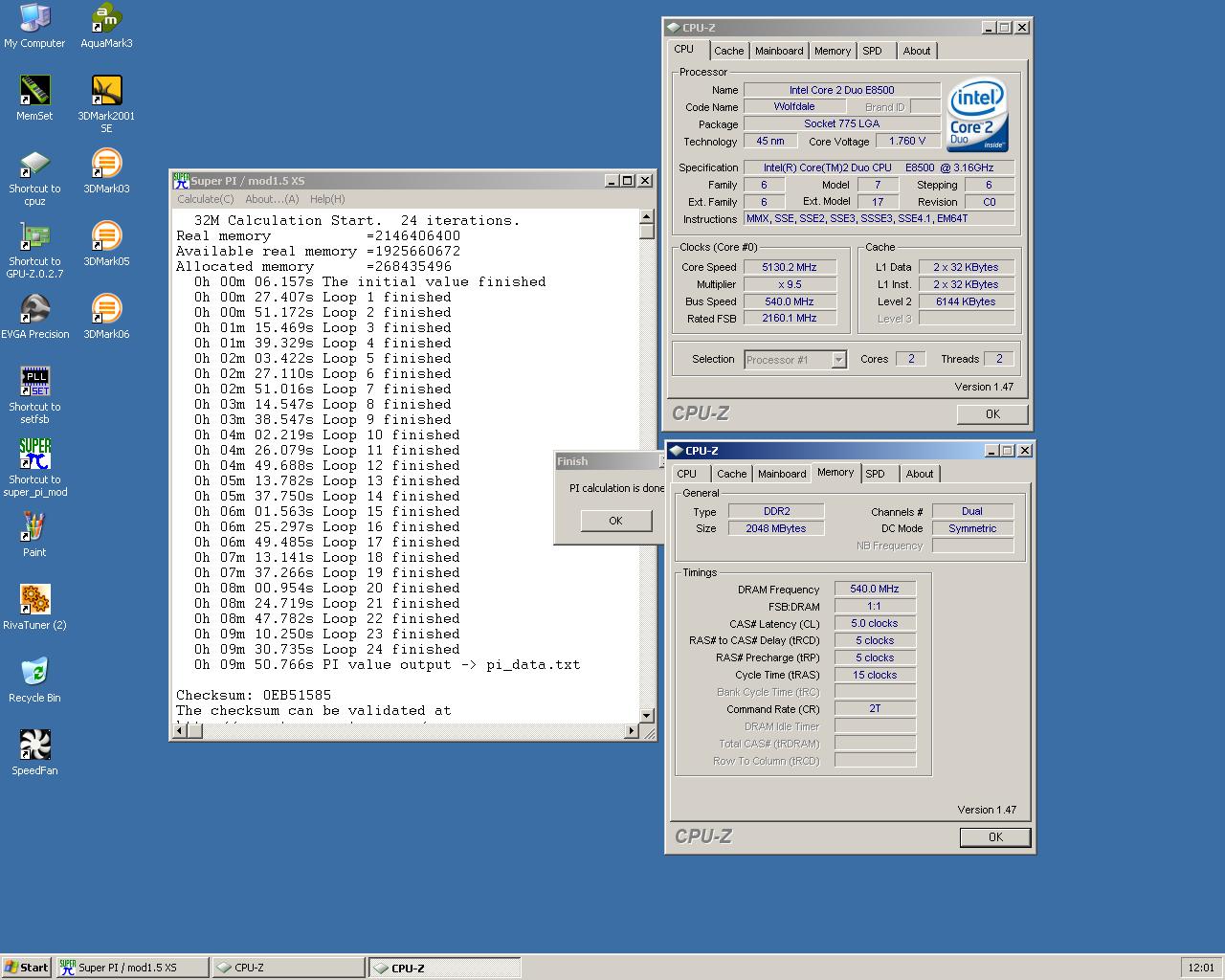This screenshot has height=980, width=1225.
Task: Click the Name field Intel Core 2 Duo E8500
Action: coord(841,90)
